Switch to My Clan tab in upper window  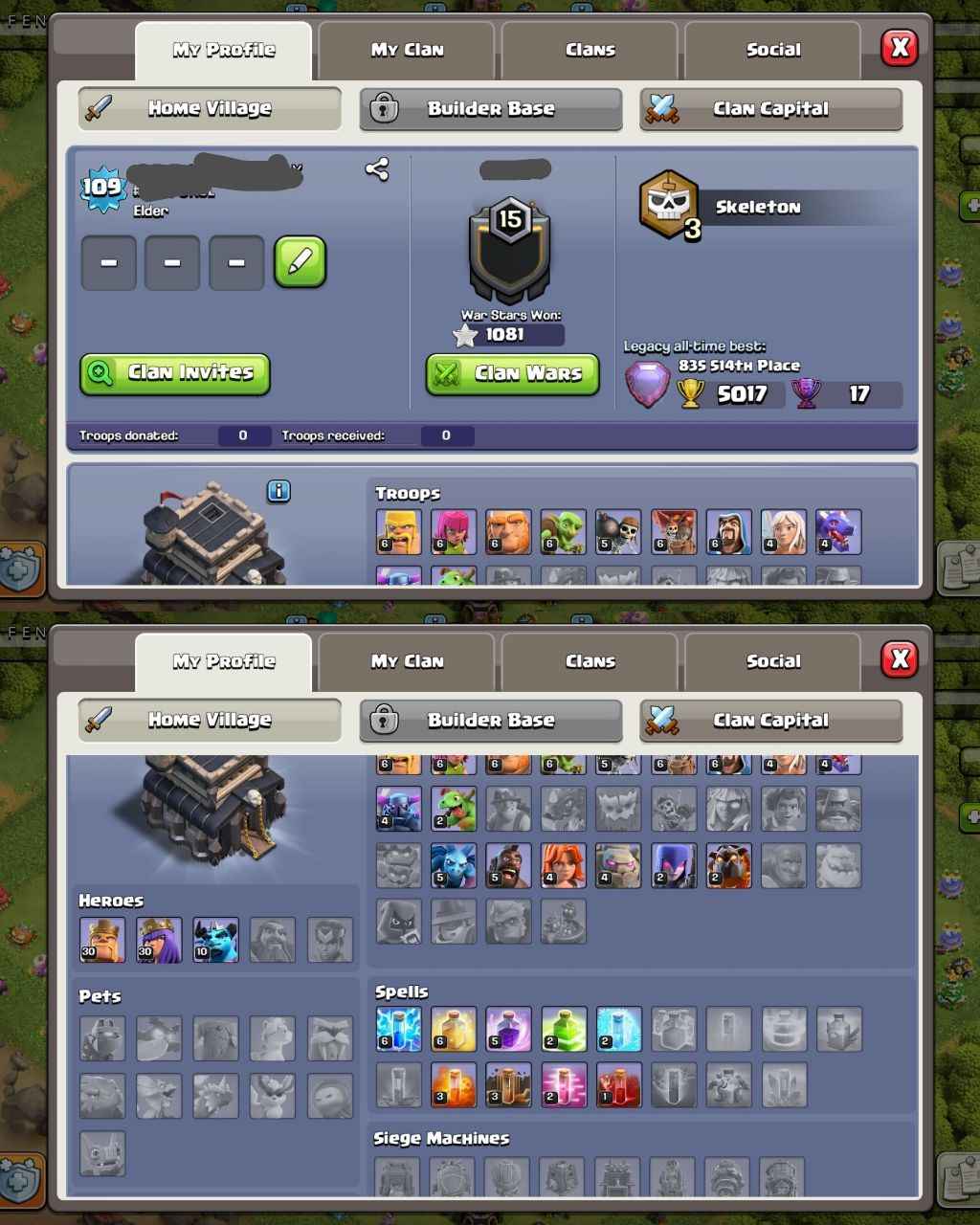pyautogui.click(x=407, y=50)
